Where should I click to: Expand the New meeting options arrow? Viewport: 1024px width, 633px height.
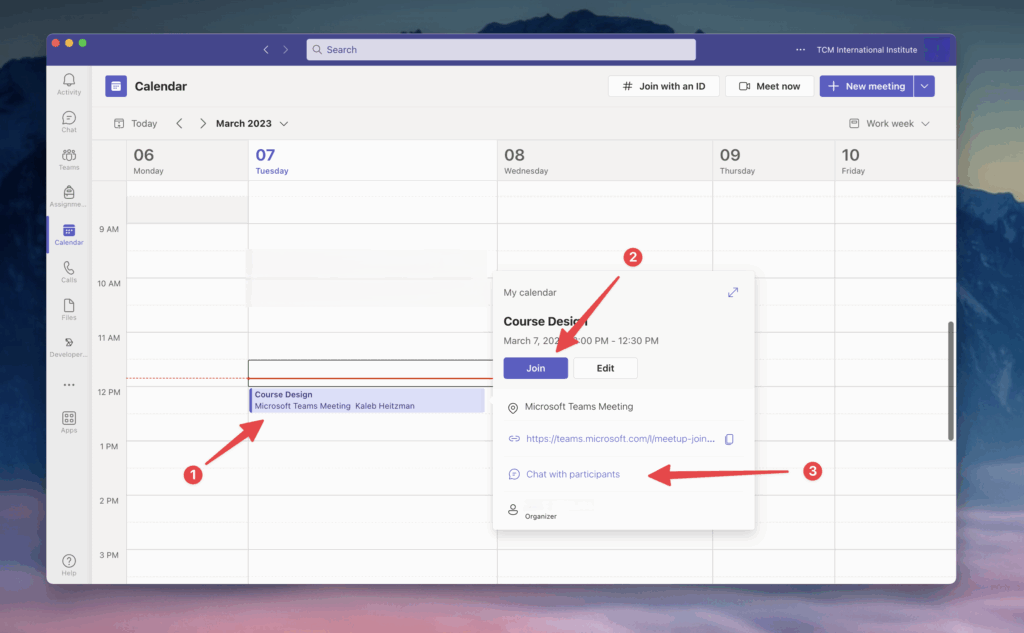click(925, 87)
